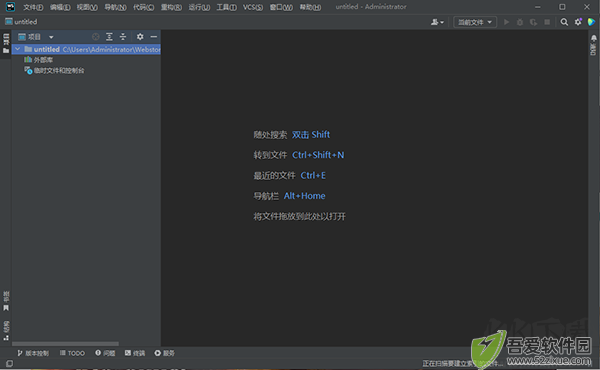This screenshot has height=370, width=600.
Task: Open the 运行(U) menu
Action: (199, 7)
